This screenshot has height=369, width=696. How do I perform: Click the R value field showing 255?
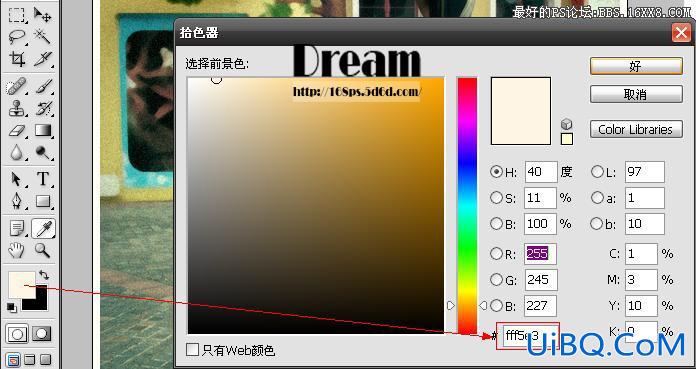pos(541,254)
